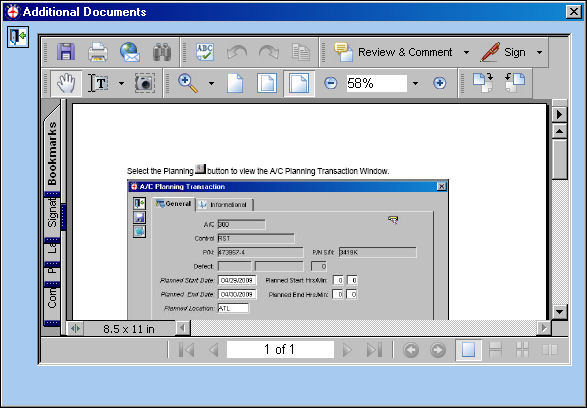Click vertical scrollbar up arrow
This screenshot has width=587, height=408.
point(559,131)
